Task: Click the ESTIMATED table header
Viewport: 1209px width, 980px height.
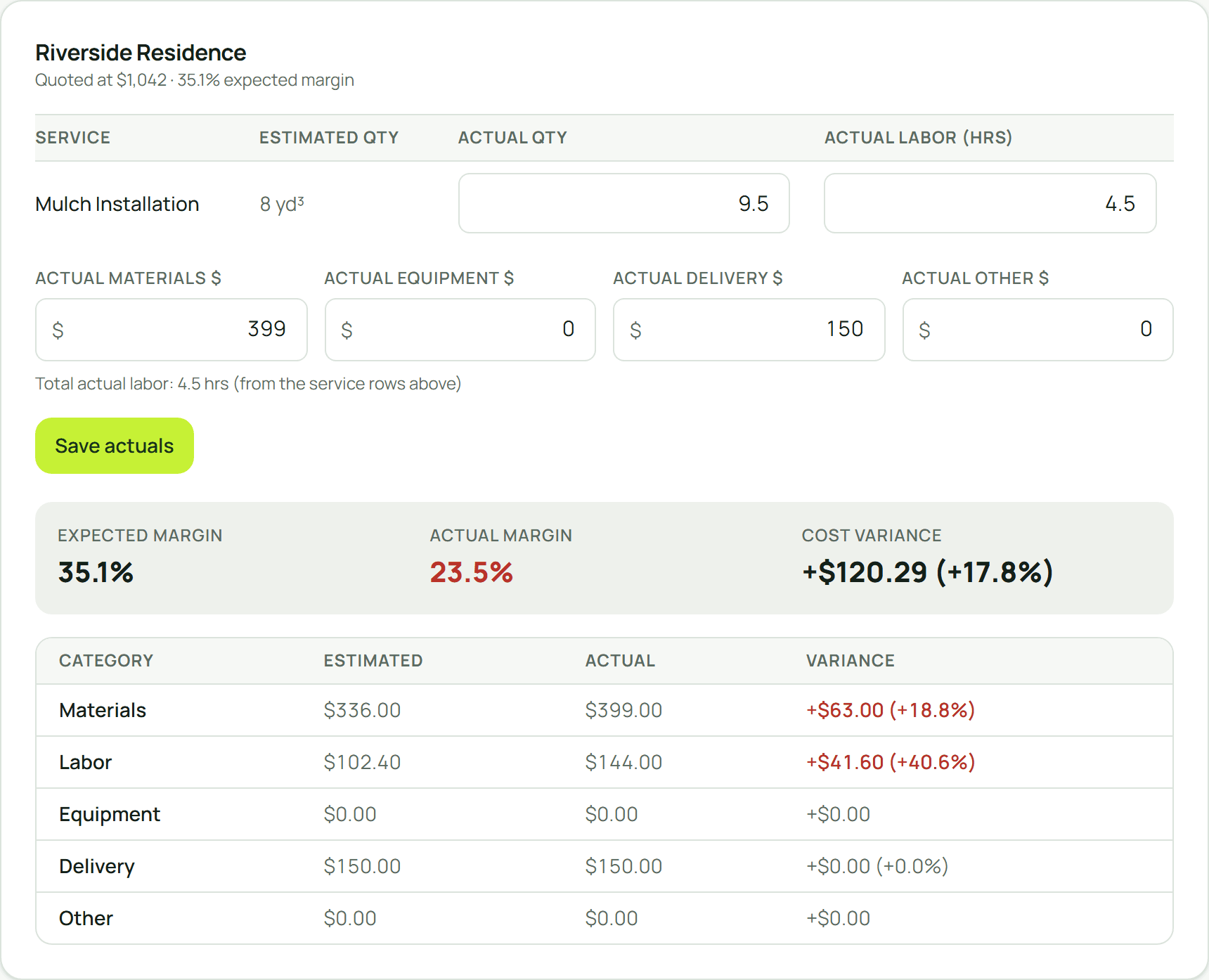Action: tap(373, 661)
